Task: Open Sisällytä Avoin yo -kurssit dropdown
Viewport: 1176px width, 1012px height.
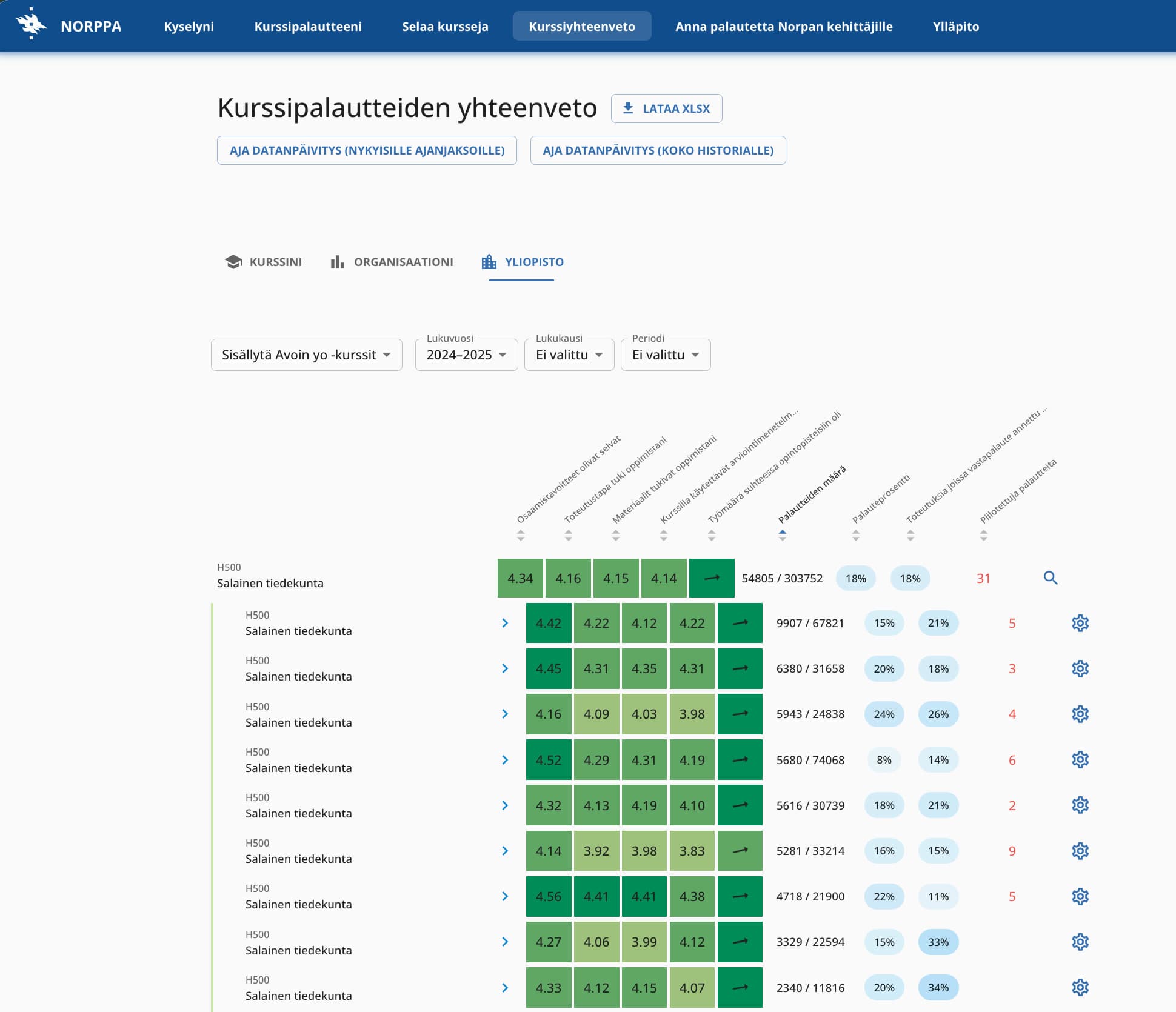Action: tap(306, 355)
